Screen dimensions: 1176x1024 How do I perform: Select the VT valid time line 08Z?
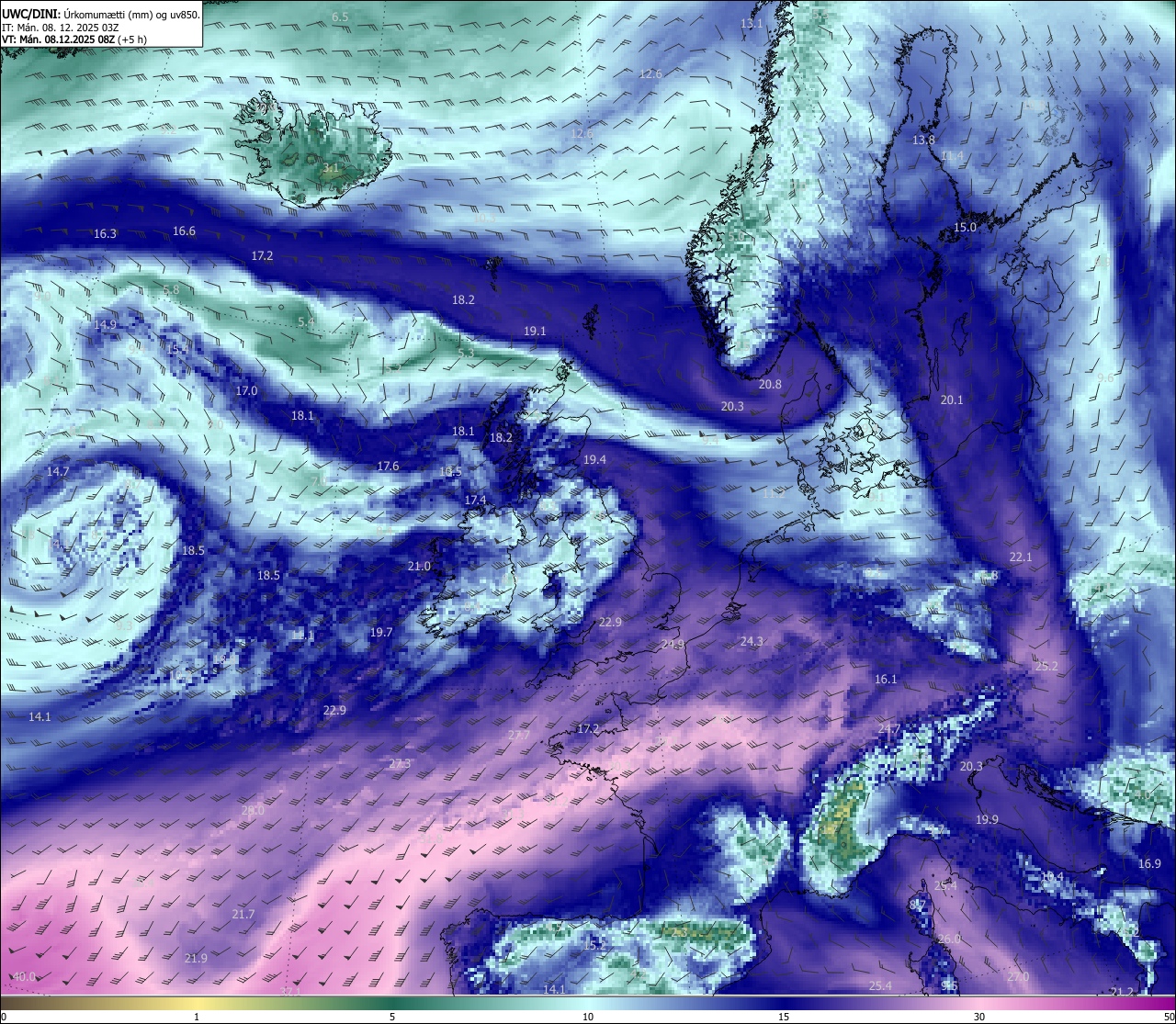tap(74, 39)
